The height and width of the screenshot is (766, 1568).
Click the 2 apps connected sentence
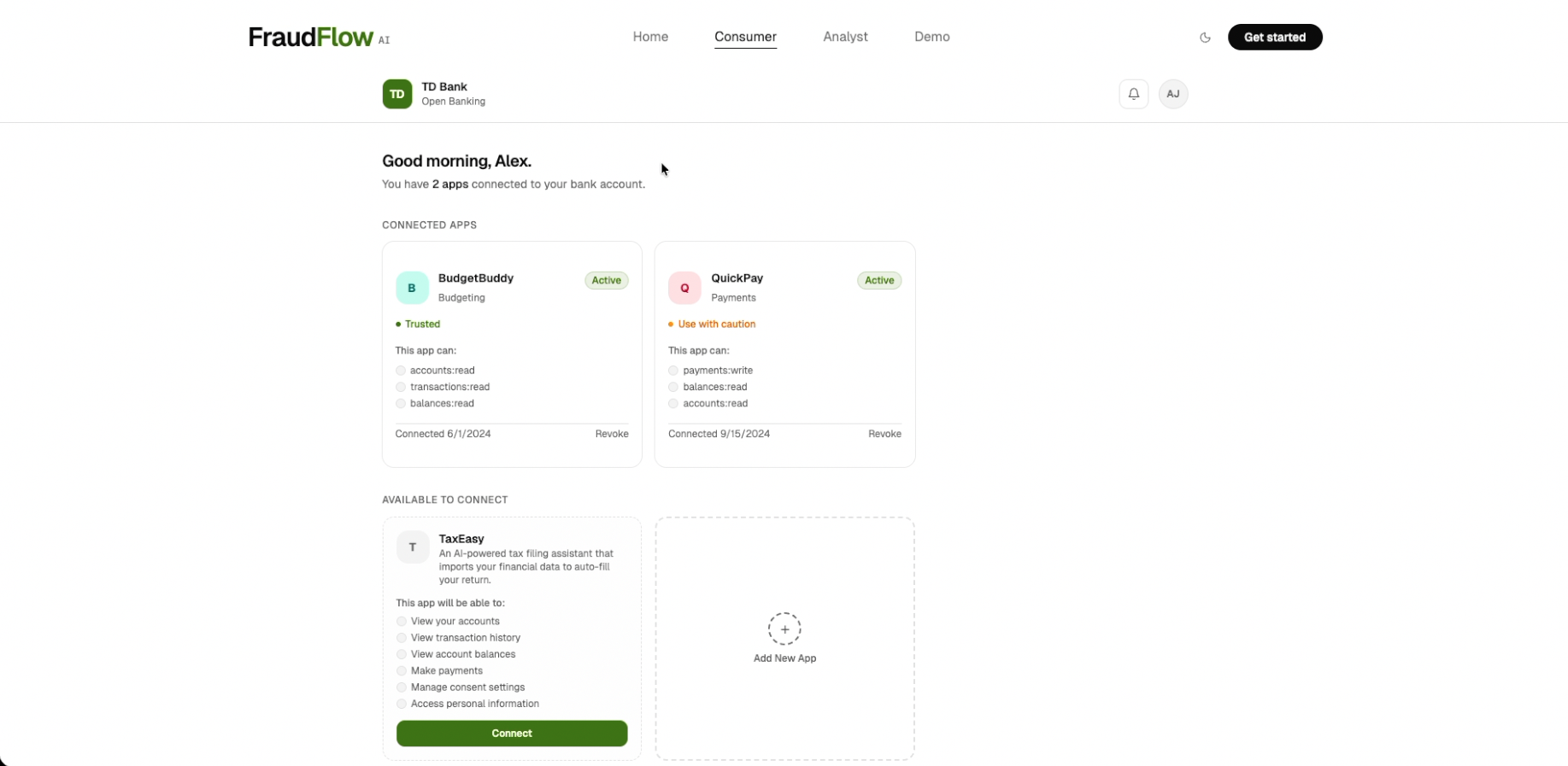click(x=514, y=184)
